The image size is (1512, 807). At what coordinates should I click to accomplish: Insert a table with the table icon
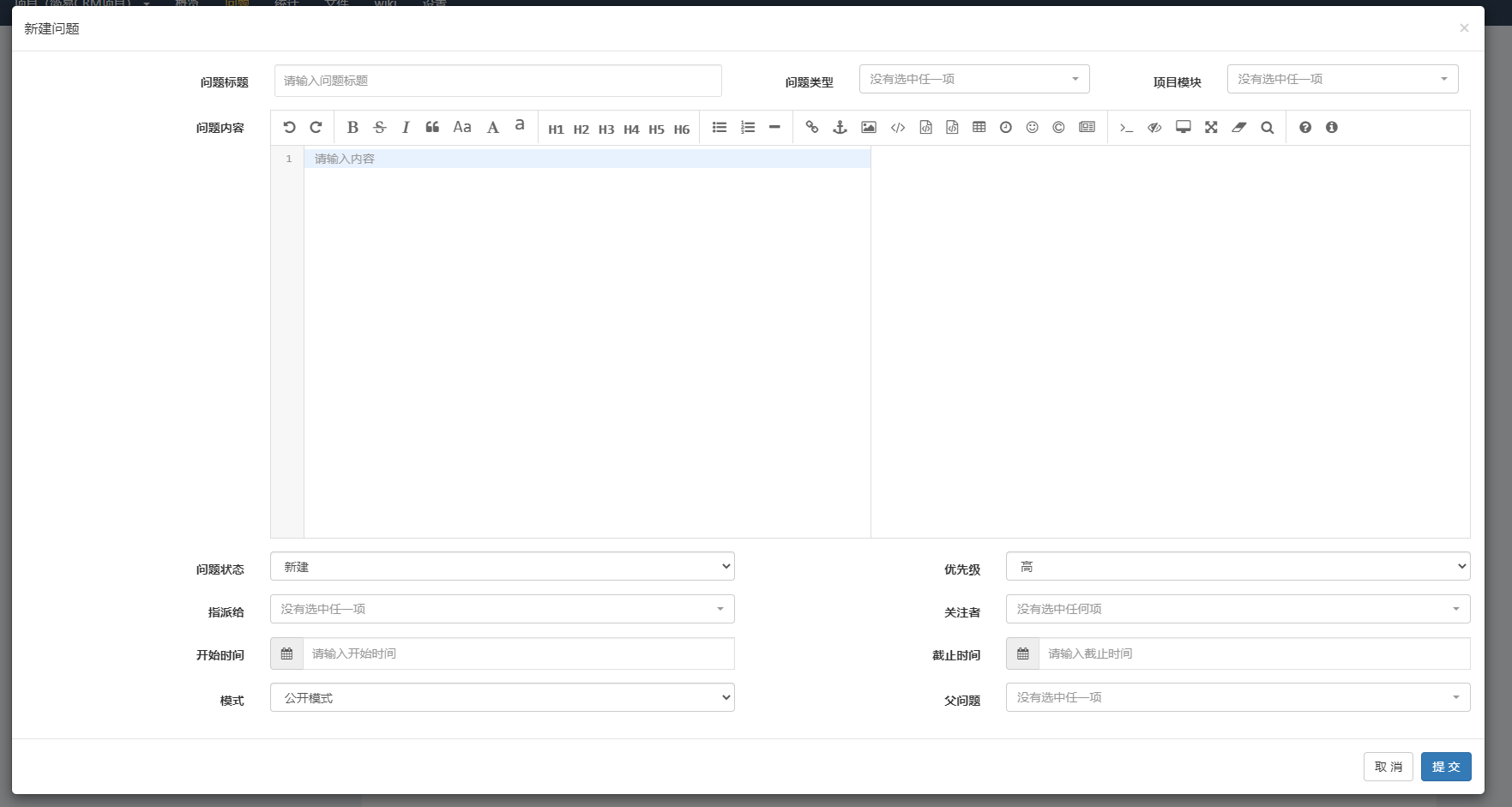[979, 127]
